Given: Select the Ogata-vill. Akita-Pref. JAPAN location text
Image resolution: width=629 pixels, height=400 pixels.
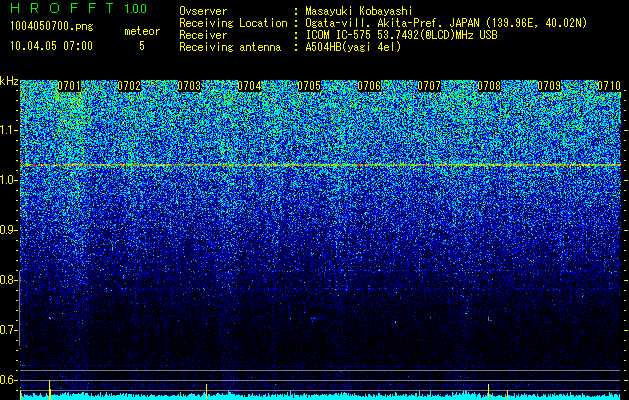Looking at the screenshot, I should [x=446, y=23].
